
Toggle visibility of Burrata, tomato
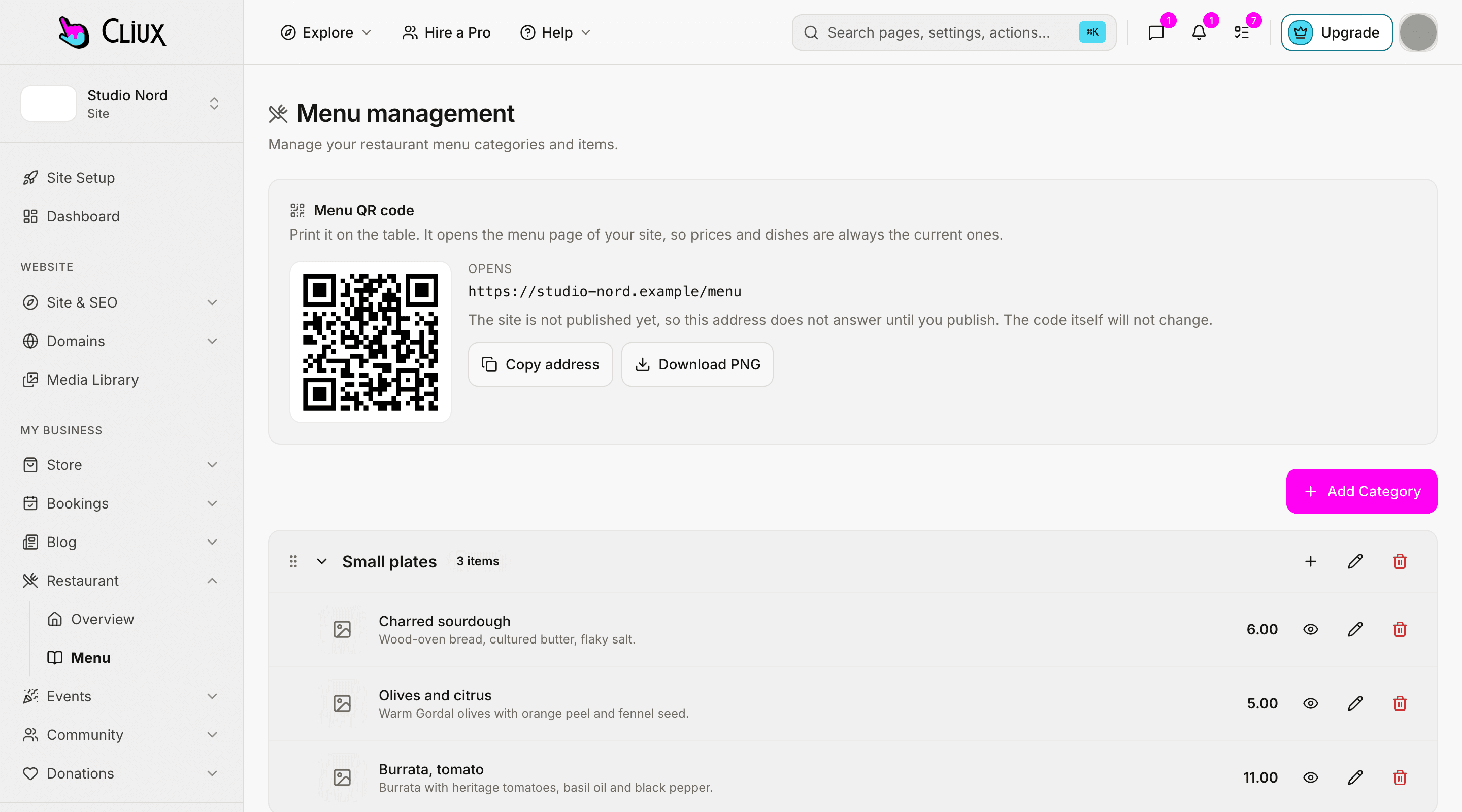(x=1310, y=777)
